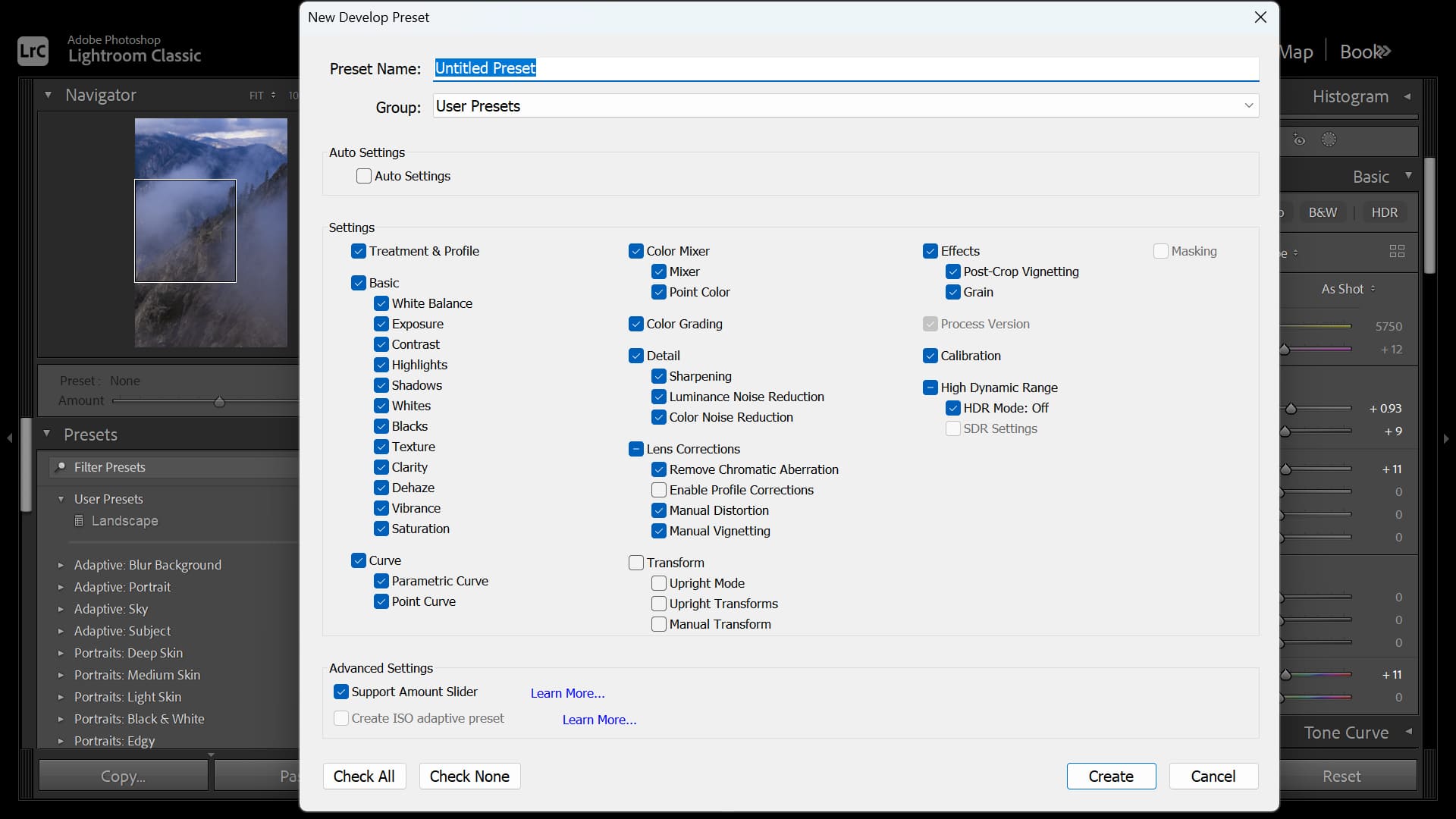
Task: Click the Red Eye Correction tool icon
Action: 1299,140
